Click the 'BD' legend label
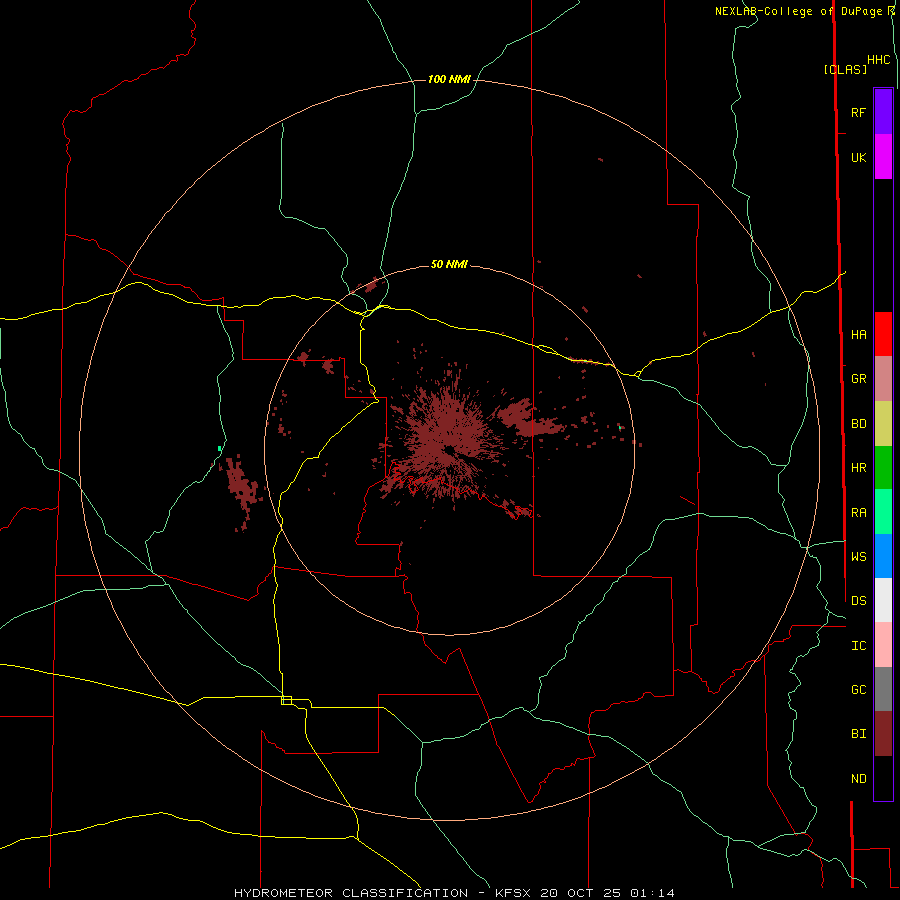The image size is (900, 900). tap(858, 424)
